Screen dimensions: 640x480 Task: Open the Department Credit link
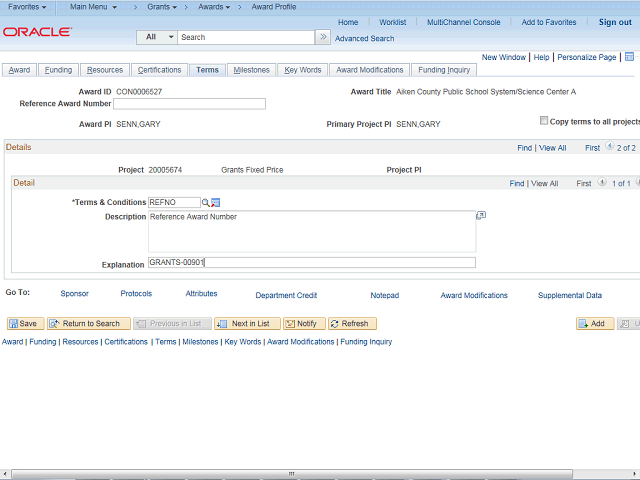tap(286, 295)
